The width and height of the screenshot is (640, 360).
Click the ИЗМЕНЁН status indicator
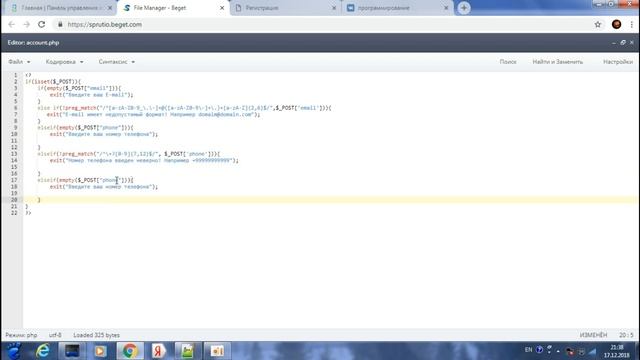pyautogui.click(x=593, y=335)
